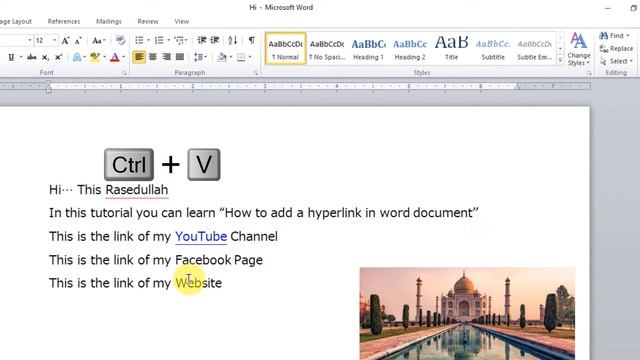This screenshot has height=360, width=640.
Task: Expand the Change Styles dropdown
Action: 579,49
